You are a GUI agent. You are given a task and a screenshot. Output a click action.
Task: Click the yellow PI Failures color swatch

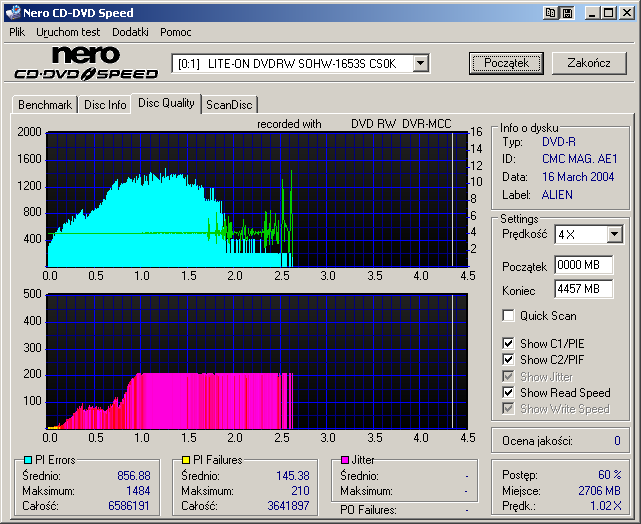tap(186, 460)
